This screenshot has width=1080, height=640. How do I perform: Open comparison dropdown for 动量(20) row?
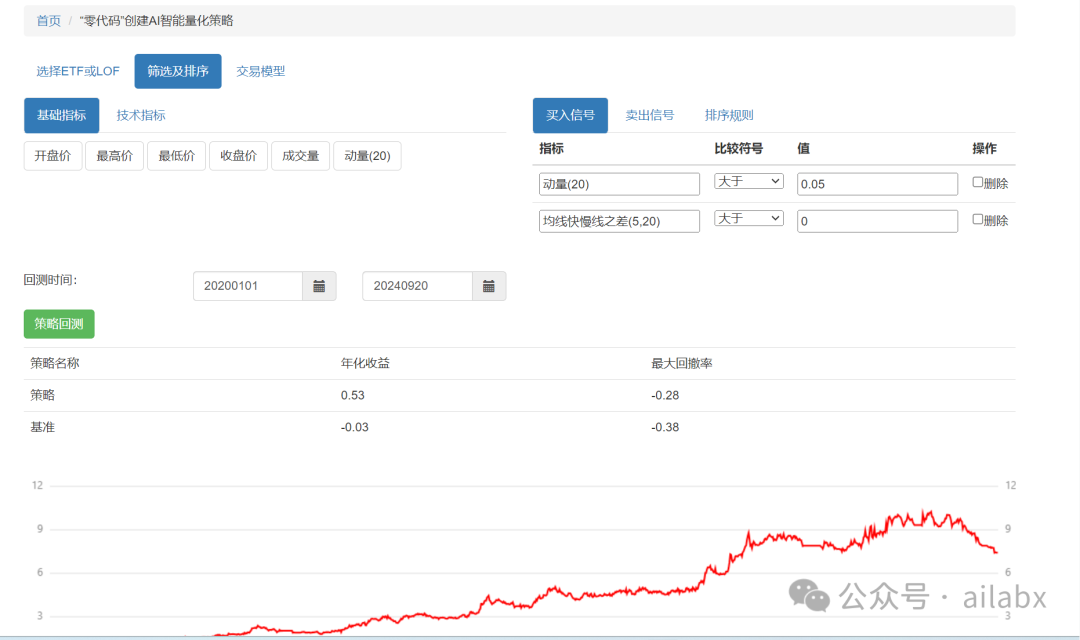click(749, 181)
